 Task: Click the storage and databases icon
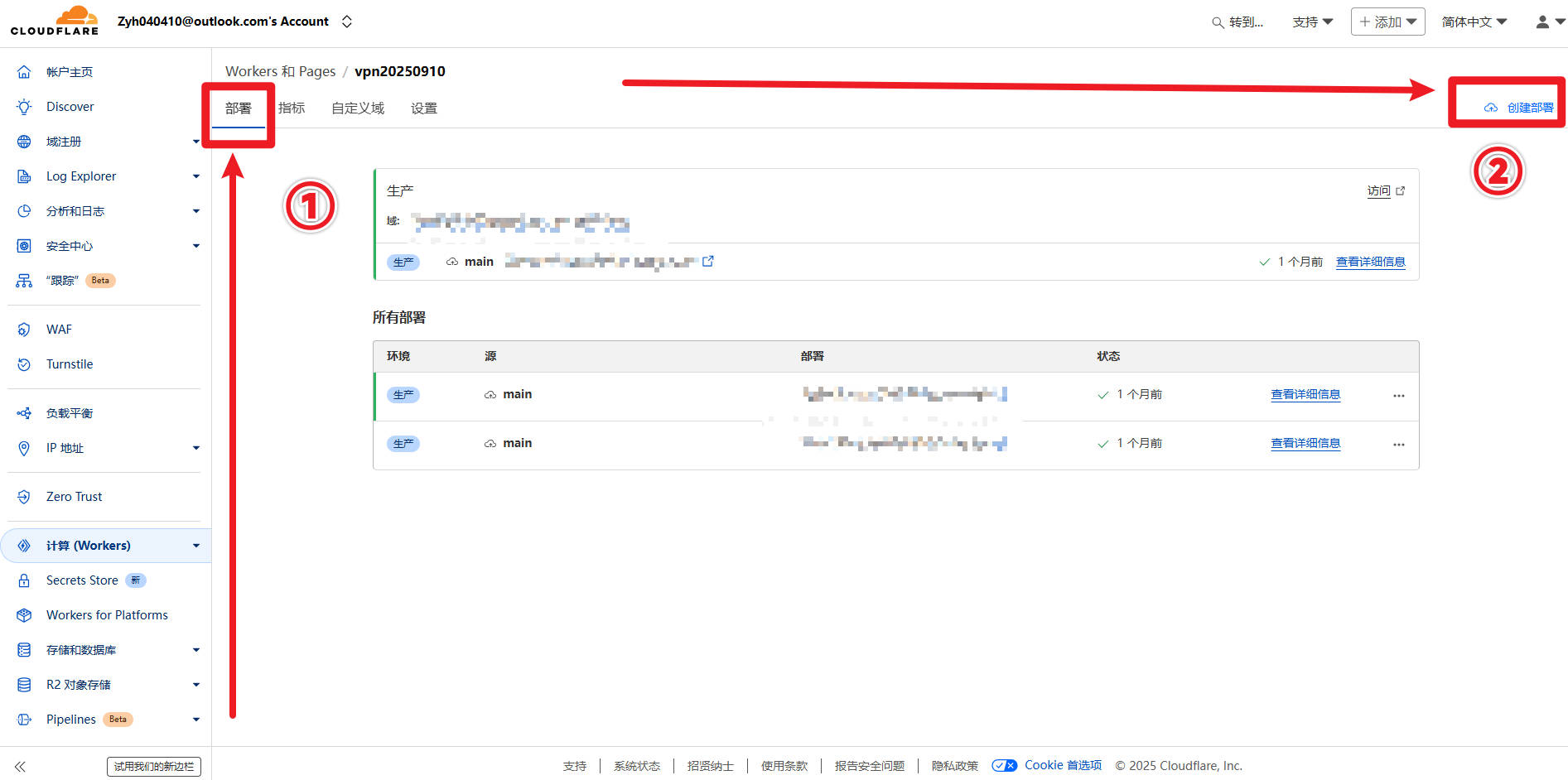(x=24, y=650)
